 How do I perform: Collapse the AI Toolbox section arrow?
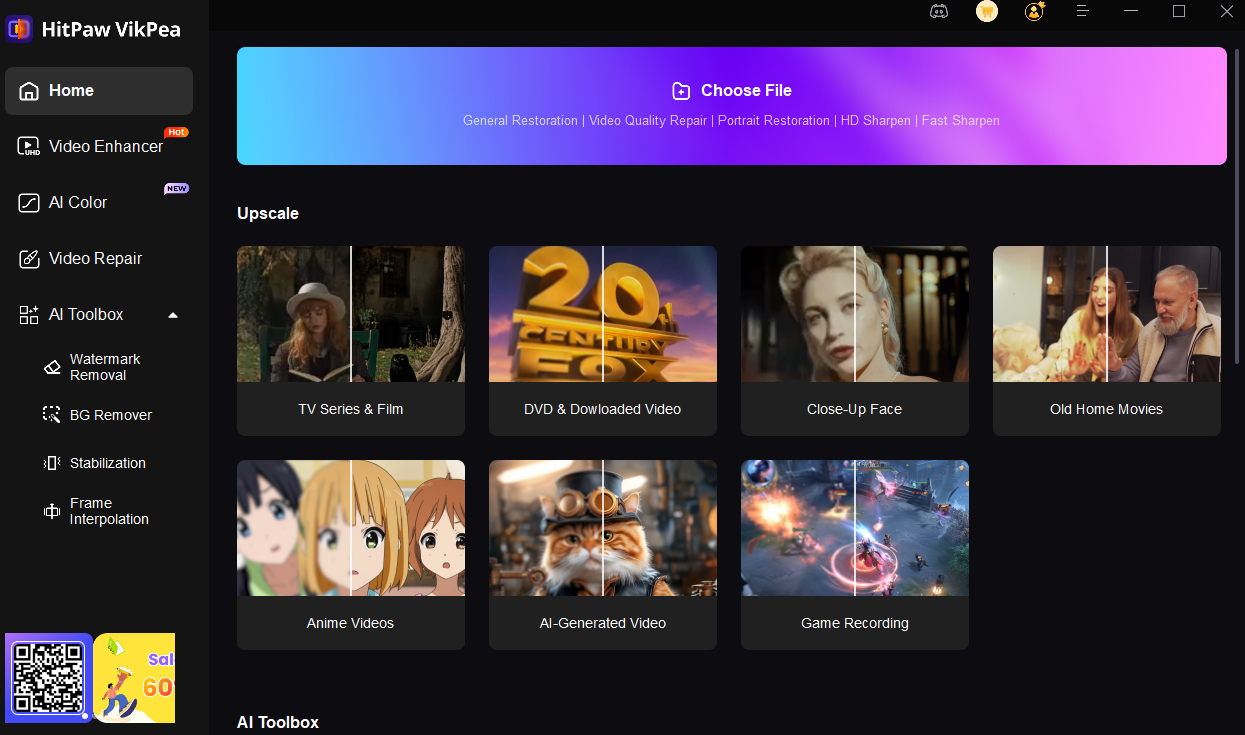tap(173, 315)
